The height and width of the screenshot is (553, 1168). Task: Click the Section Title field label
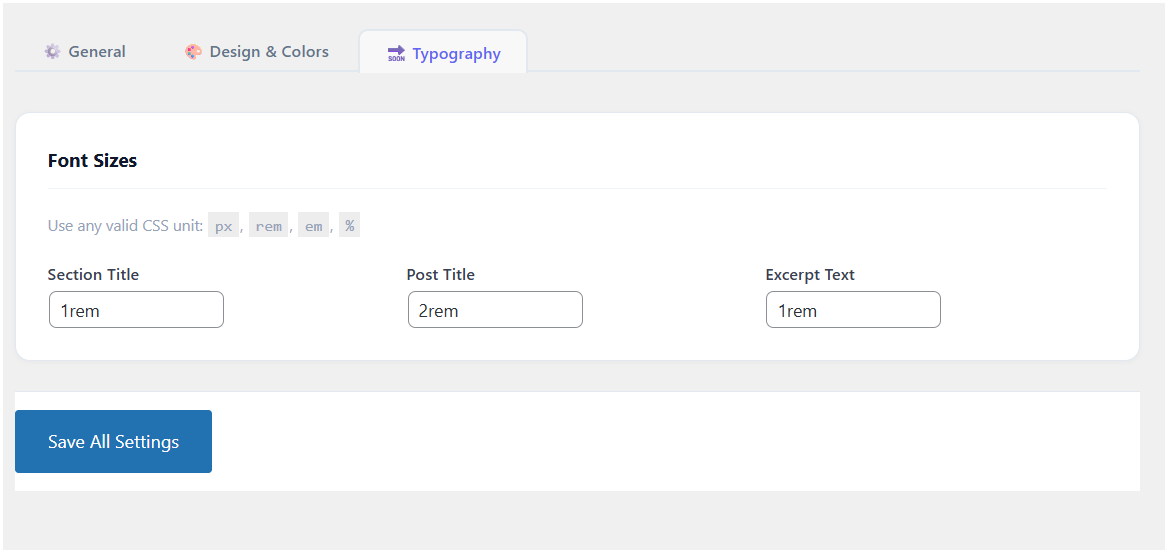[93, 275]
